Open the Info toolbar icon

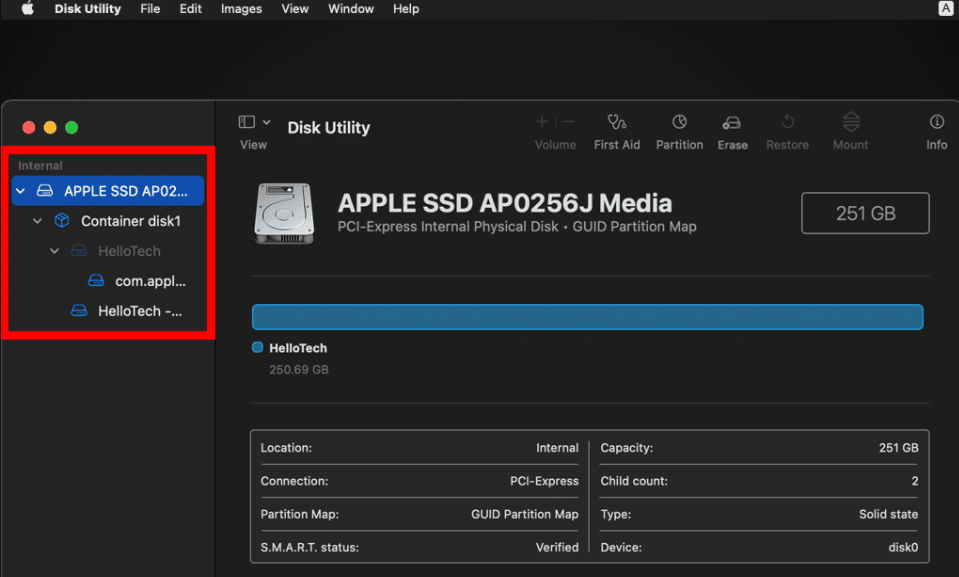pyautogui.click(x=936, y=122)
